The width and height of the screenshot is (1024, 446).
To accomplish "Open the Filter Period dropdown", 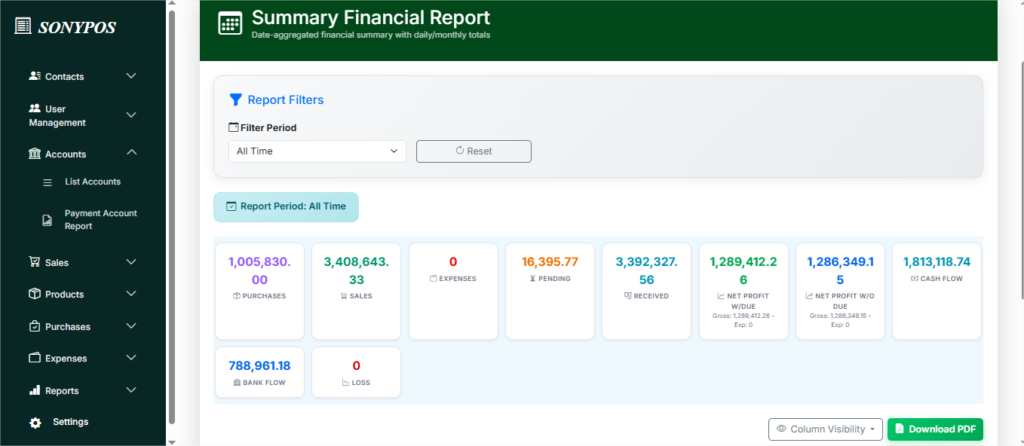I will click(317, 151).
